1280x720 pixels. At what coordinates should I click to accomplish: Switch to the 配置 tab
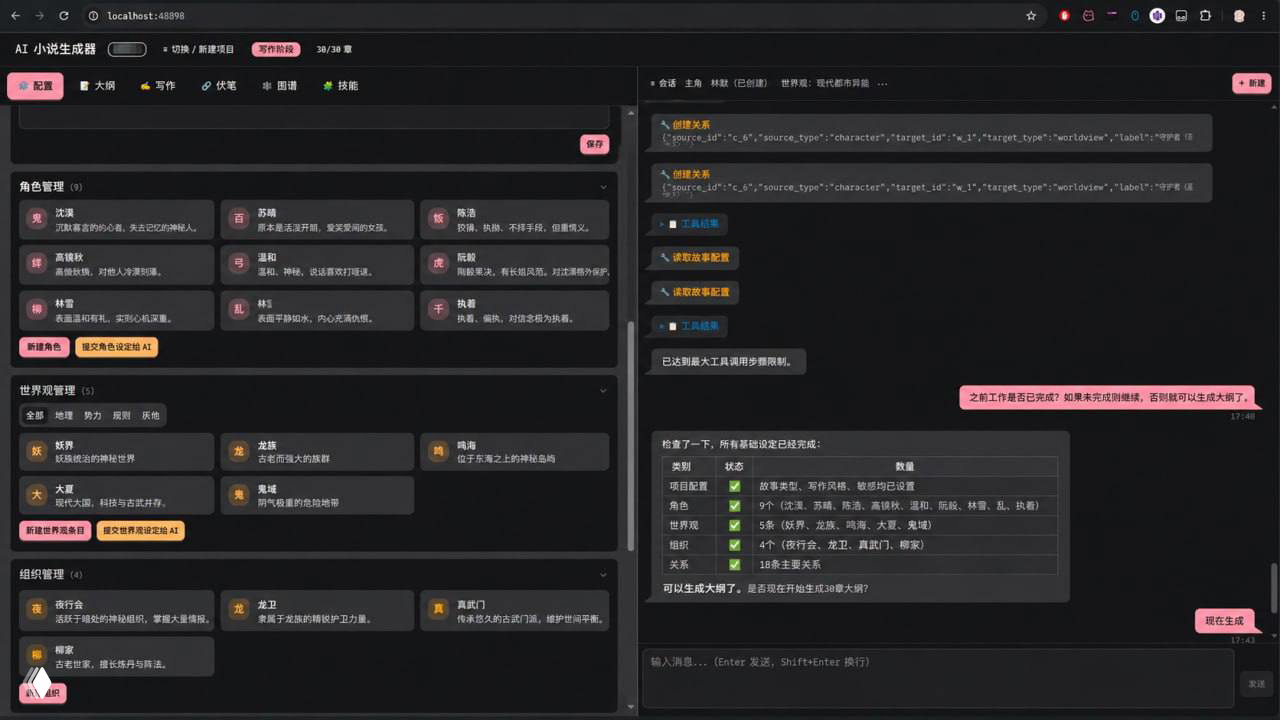coord(35,86)
